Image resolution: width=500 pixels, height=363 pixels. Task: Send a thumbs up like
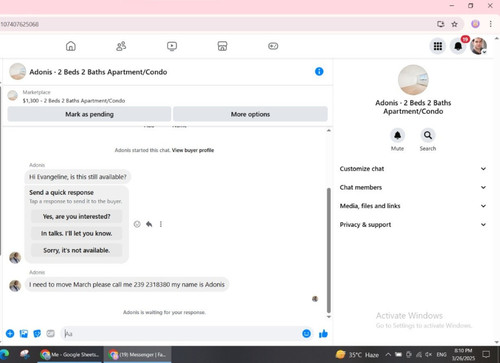point(323,333)
